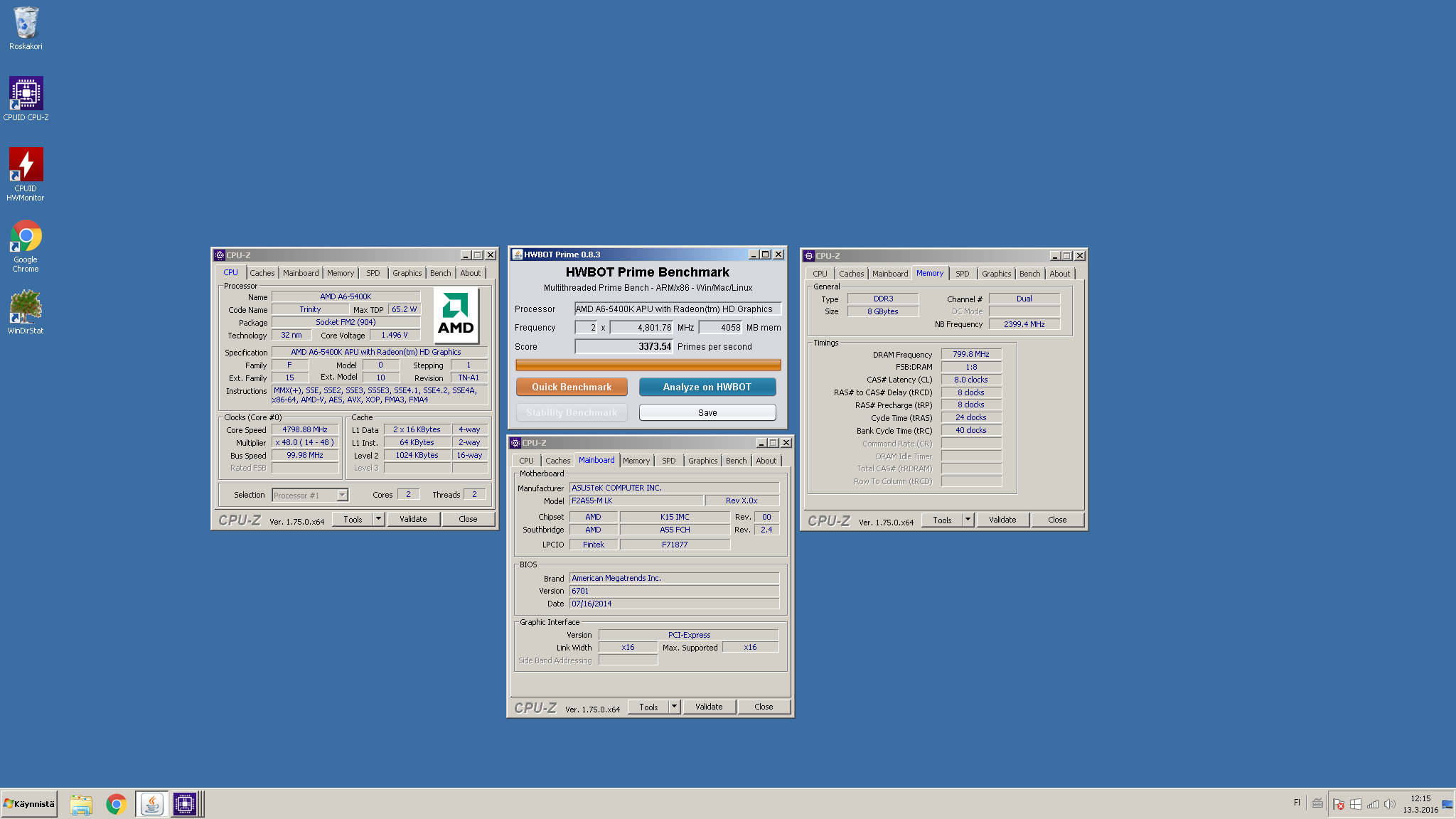Click the CAS# Latency value 8.0 clocks

[x=971, y=380]
